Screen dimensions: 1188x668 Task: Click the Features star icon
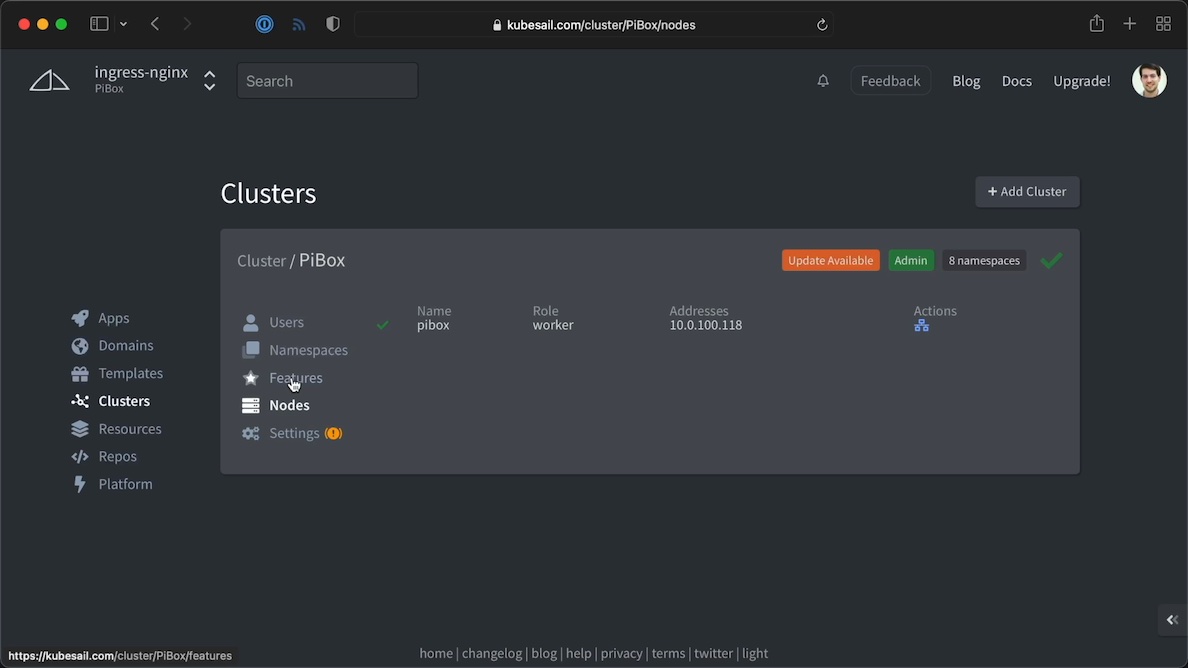tap(250, 377)
